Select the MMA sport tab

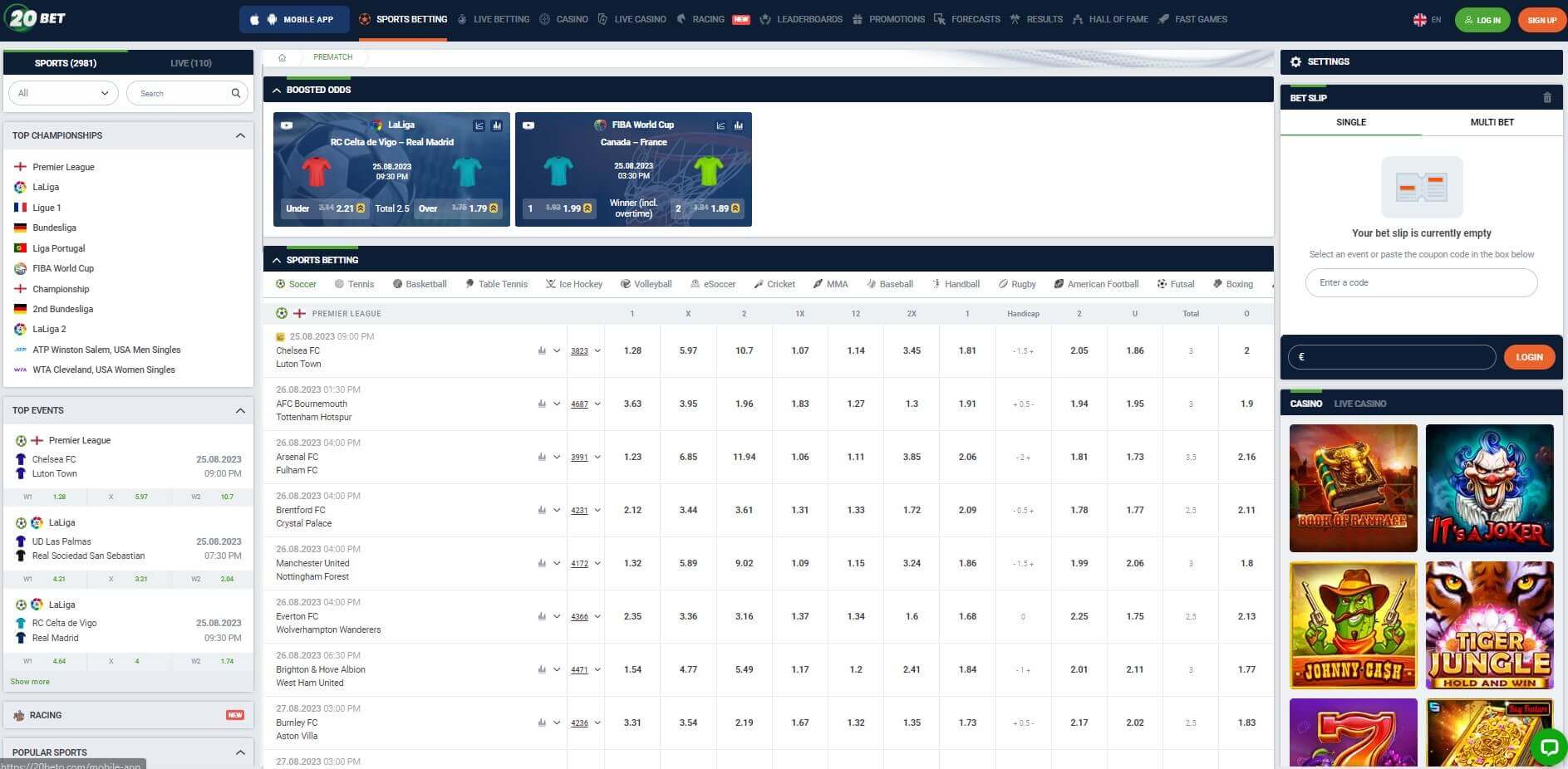pos(831,284)
